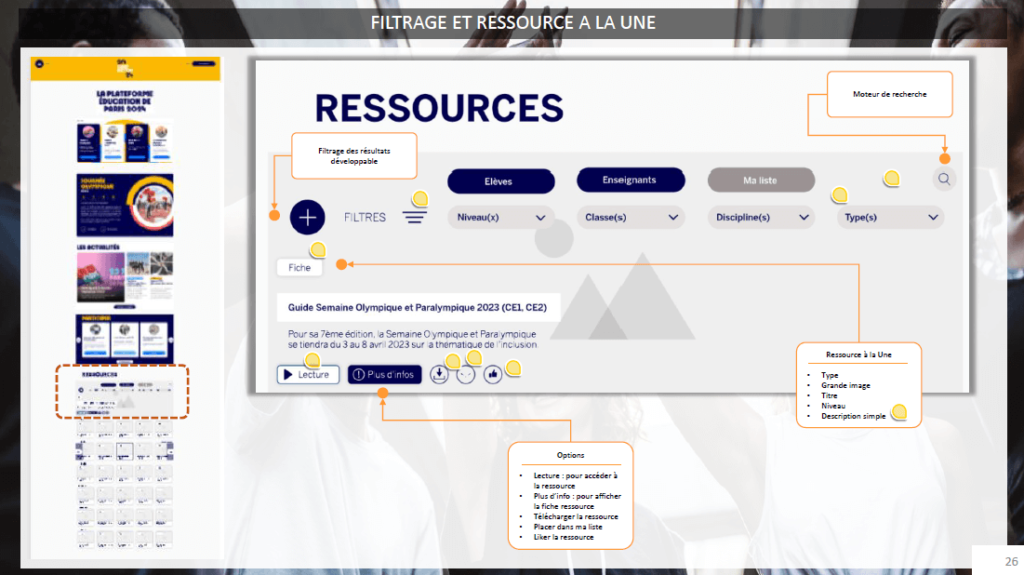Click the magnifying glass search icon
1024x575 pixels.
tap(944, 180)
